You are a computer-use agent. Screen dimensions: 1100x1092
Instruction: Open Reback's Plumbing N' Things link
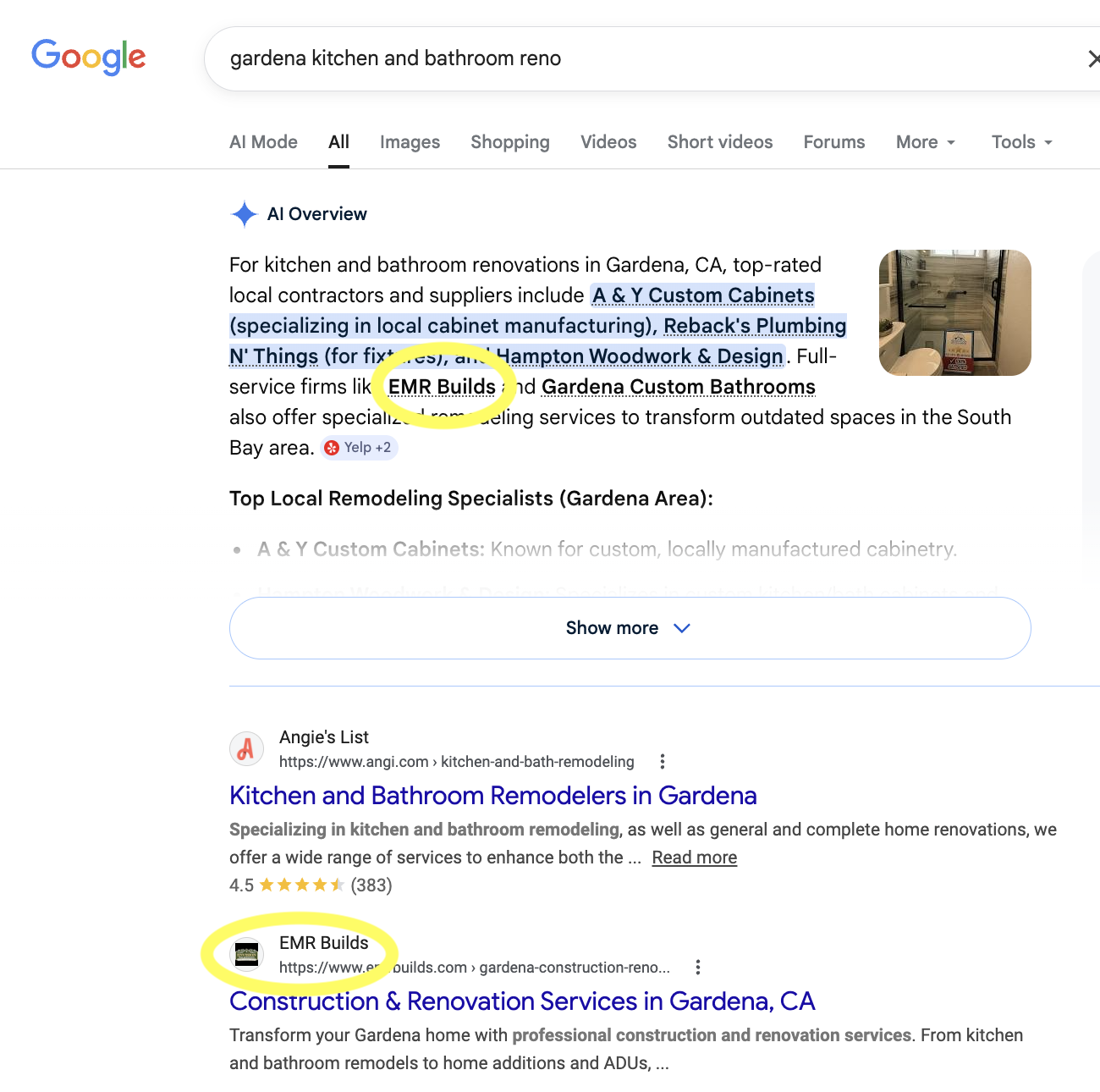(755, 326)
